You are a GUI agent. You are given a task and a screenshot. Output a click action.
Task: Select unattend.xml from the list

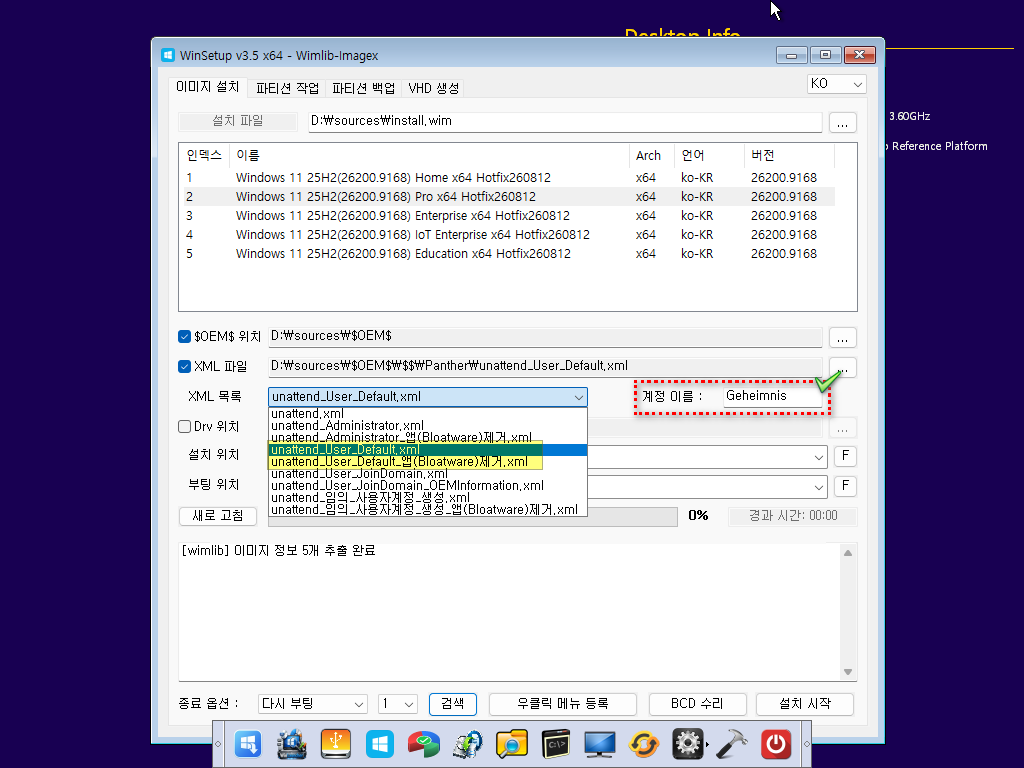(428, 413)
